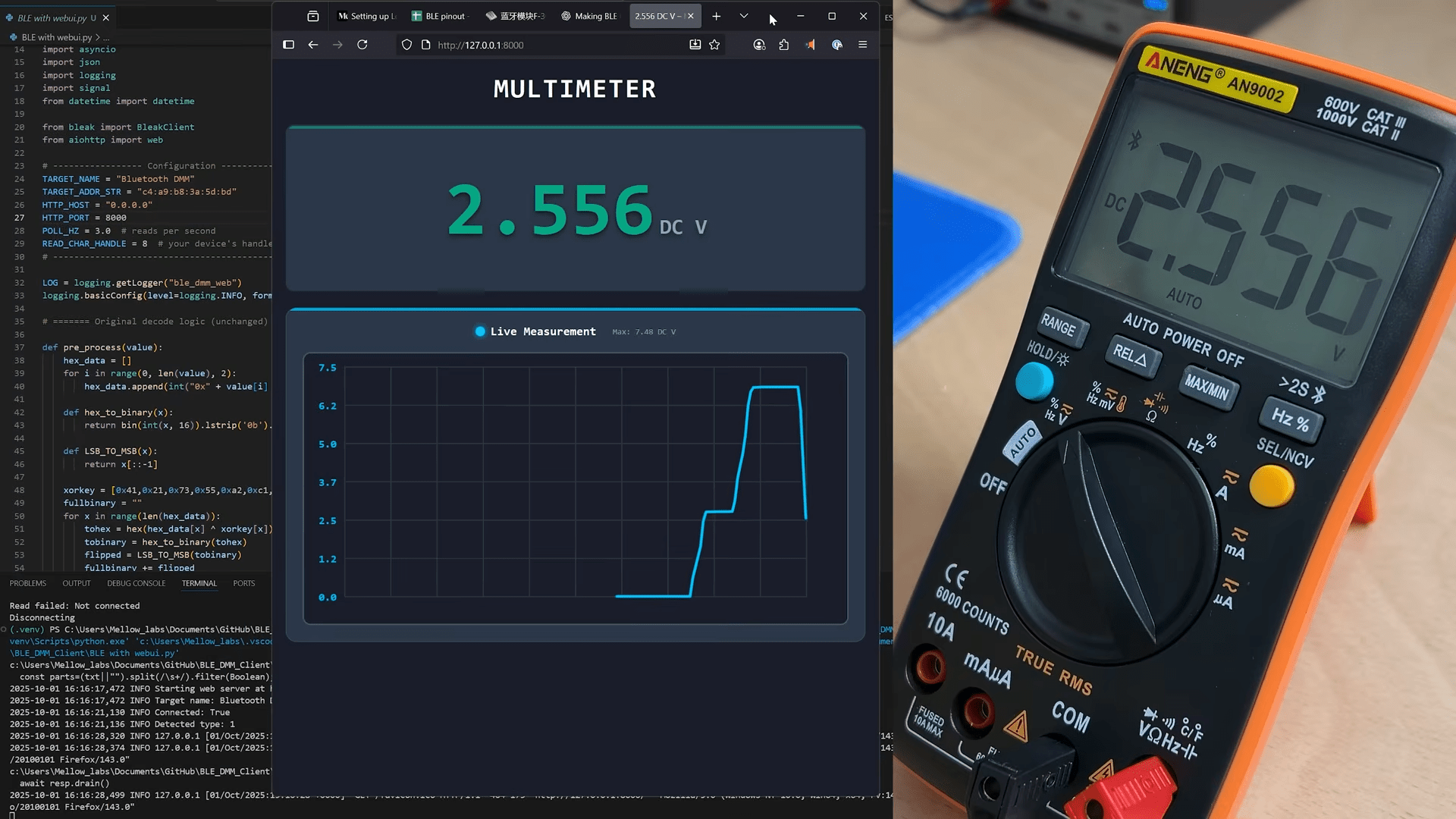The height and width of the screenshot is (819, 1456).
Task: Click the Firefox sidebar toggle icon
Action: tap(288, 45)
